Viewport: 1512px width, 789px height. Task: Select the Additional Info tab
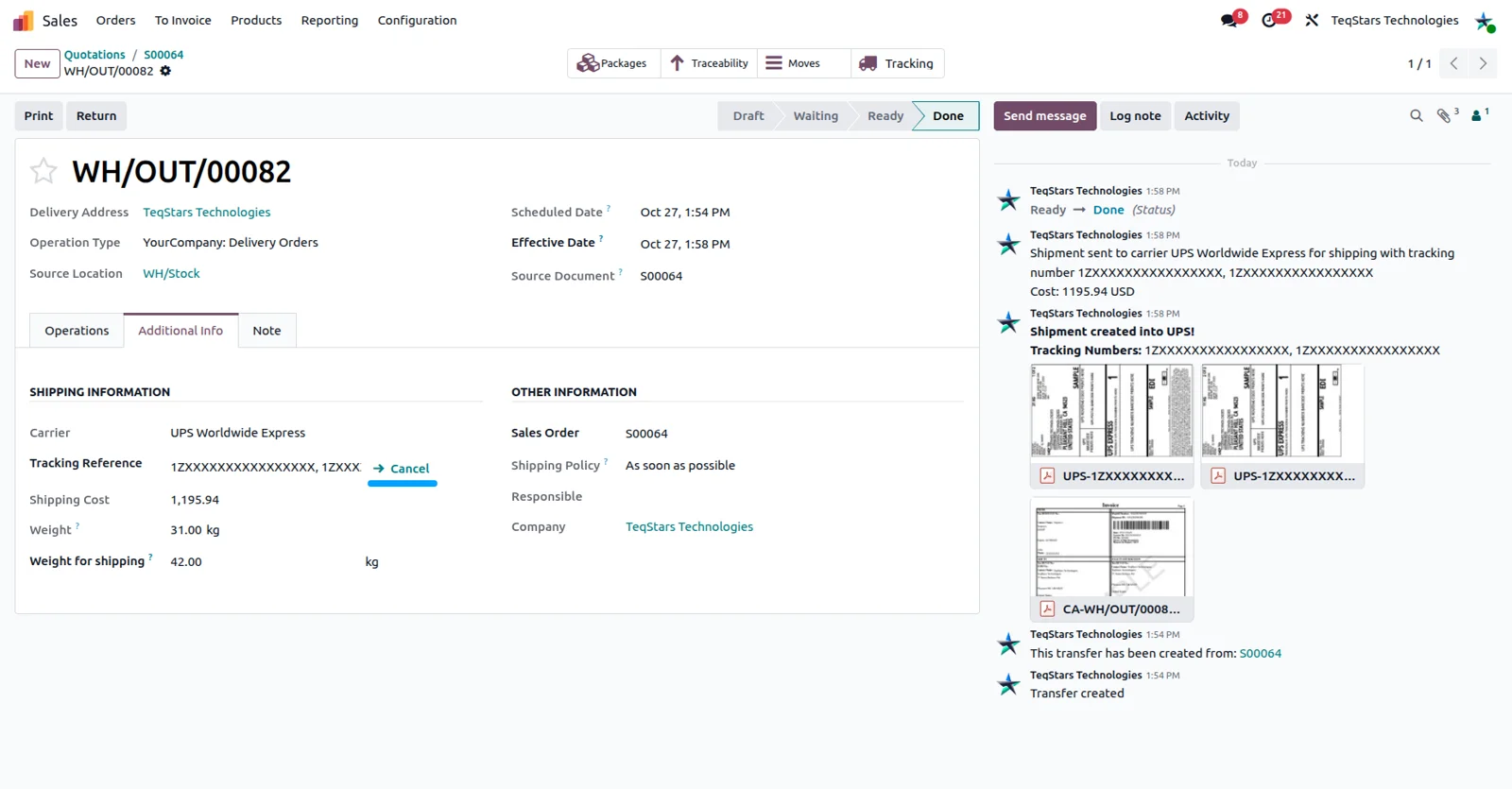[x=180, y=331]
